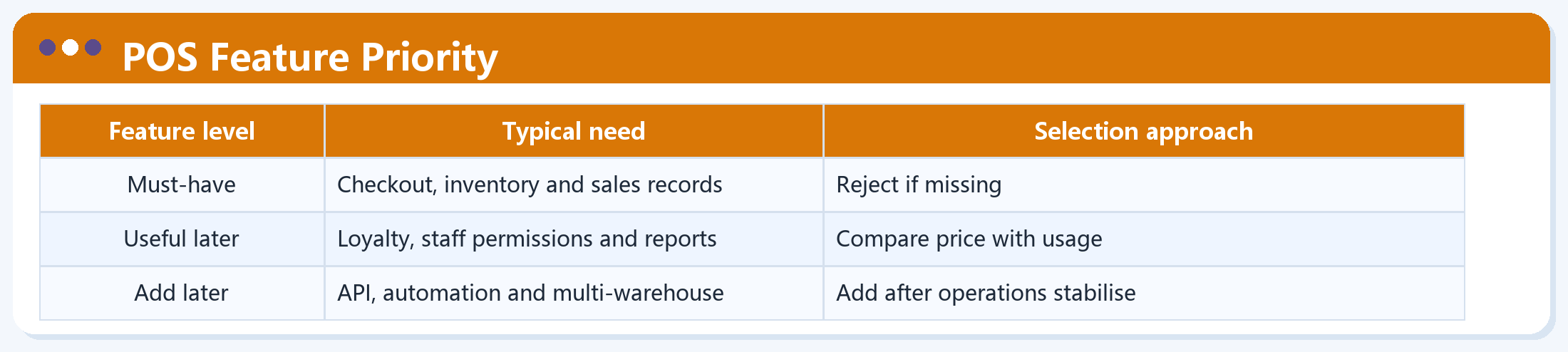Image resolution: width=1568 pixels, height=352 pixels.
Task: Click Checkout, inventory and sales records cell
Action: 574,185
